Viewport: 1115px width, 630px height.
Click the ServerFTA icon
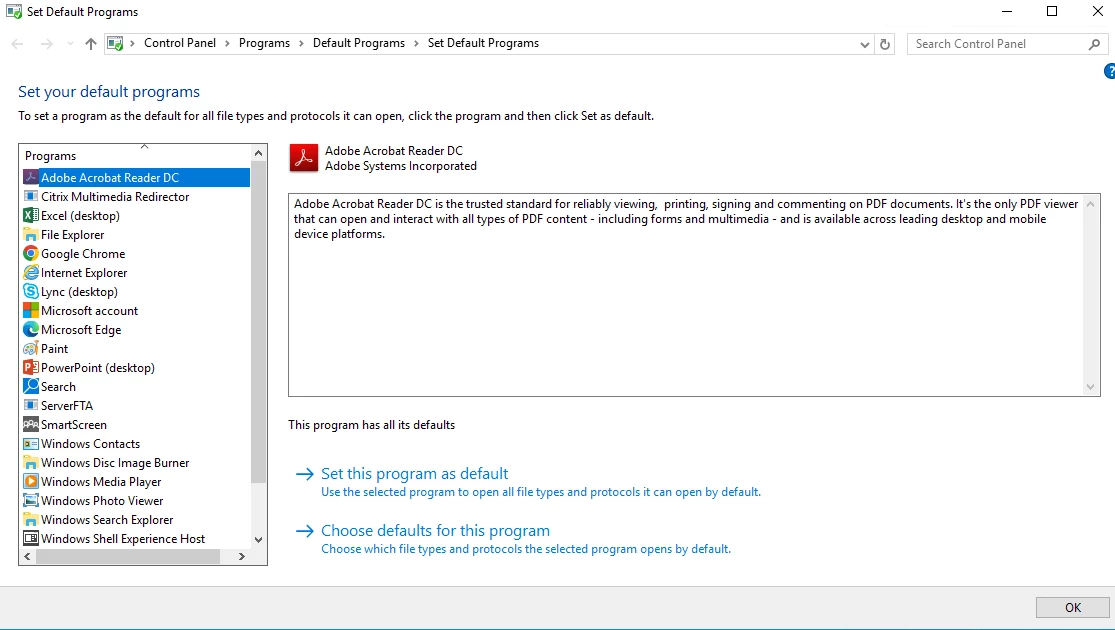tap(31, 405)
